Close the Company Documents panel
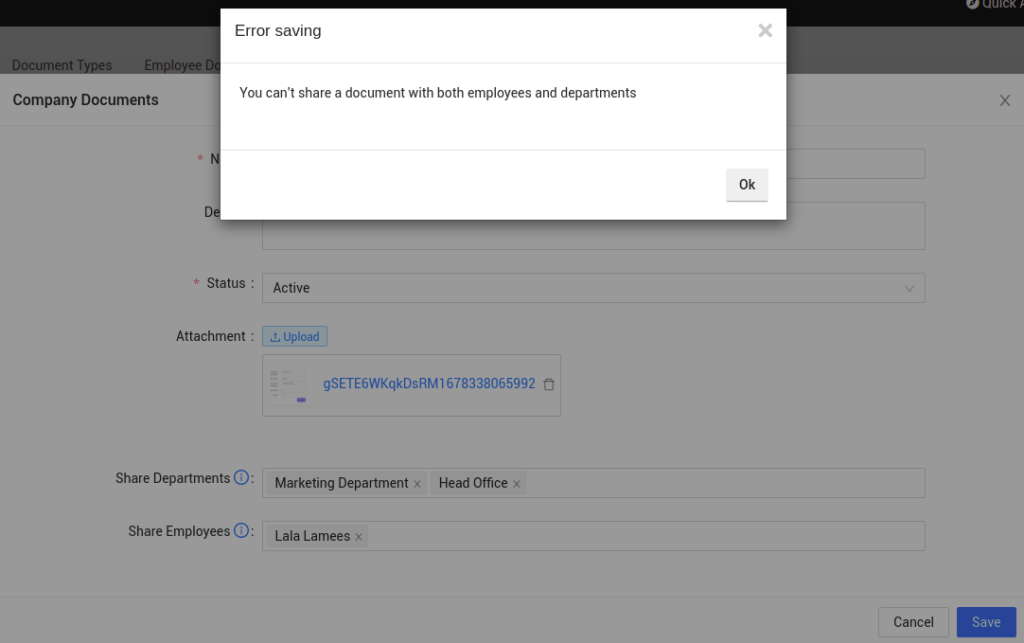This screenshot has width=1024, height=643. 1004,100
